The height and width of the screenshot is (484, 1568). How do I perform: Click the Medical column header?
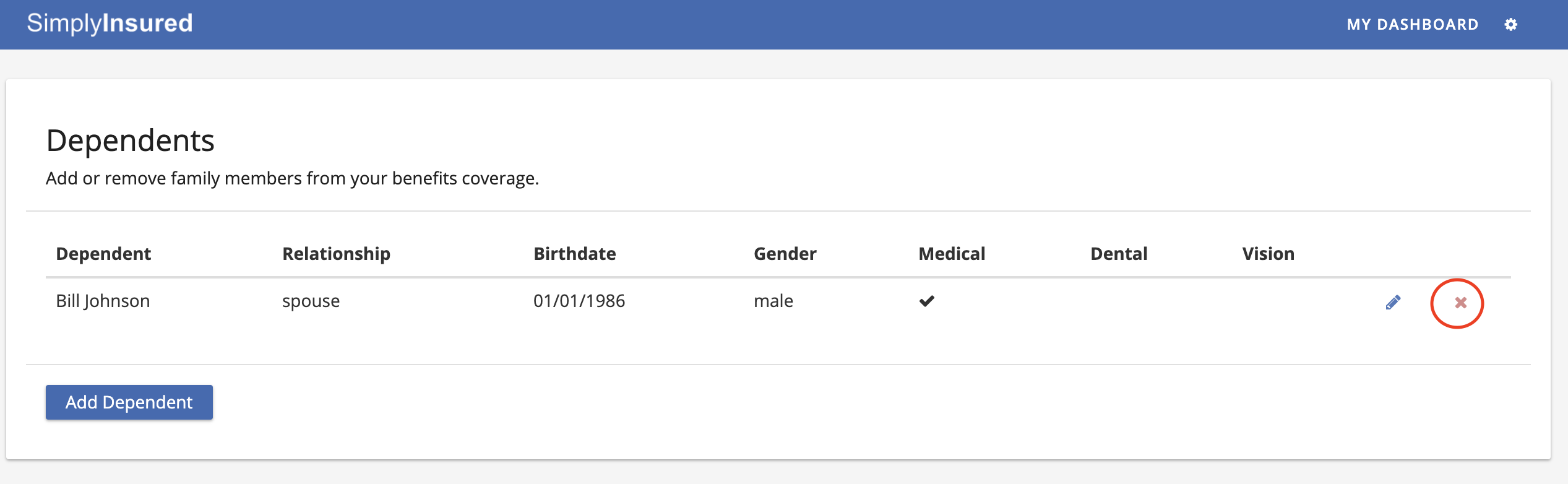point(952,254)
